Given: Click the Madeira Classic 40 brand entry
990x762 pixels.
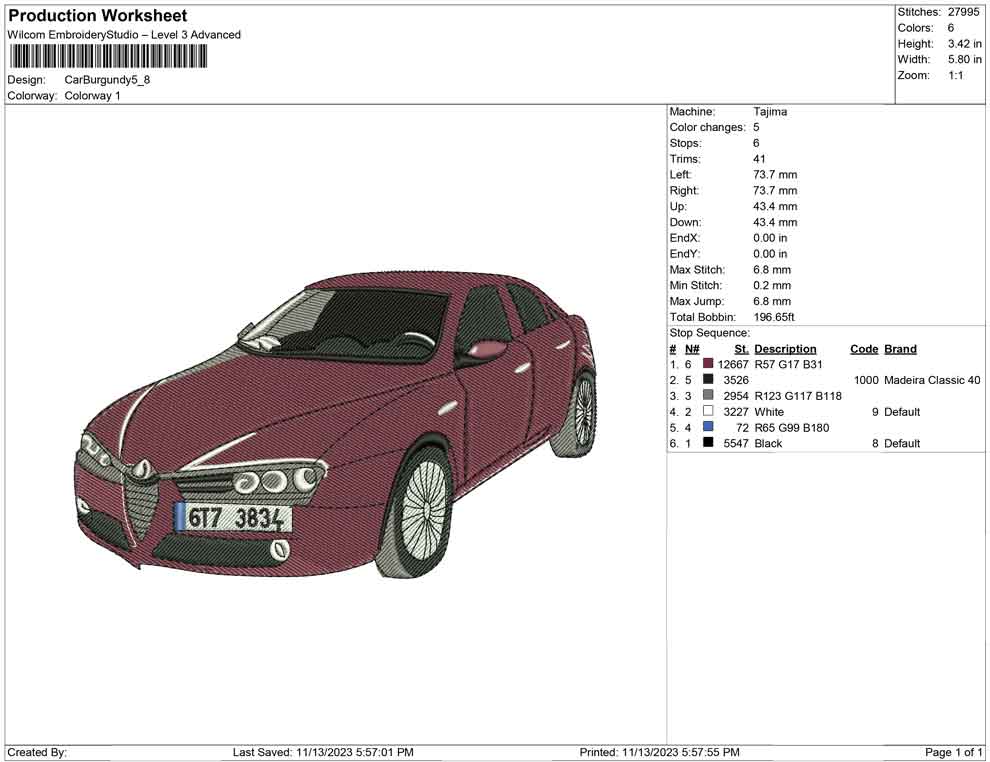Looking at the screenshot, I should click(x=931, y=380).
